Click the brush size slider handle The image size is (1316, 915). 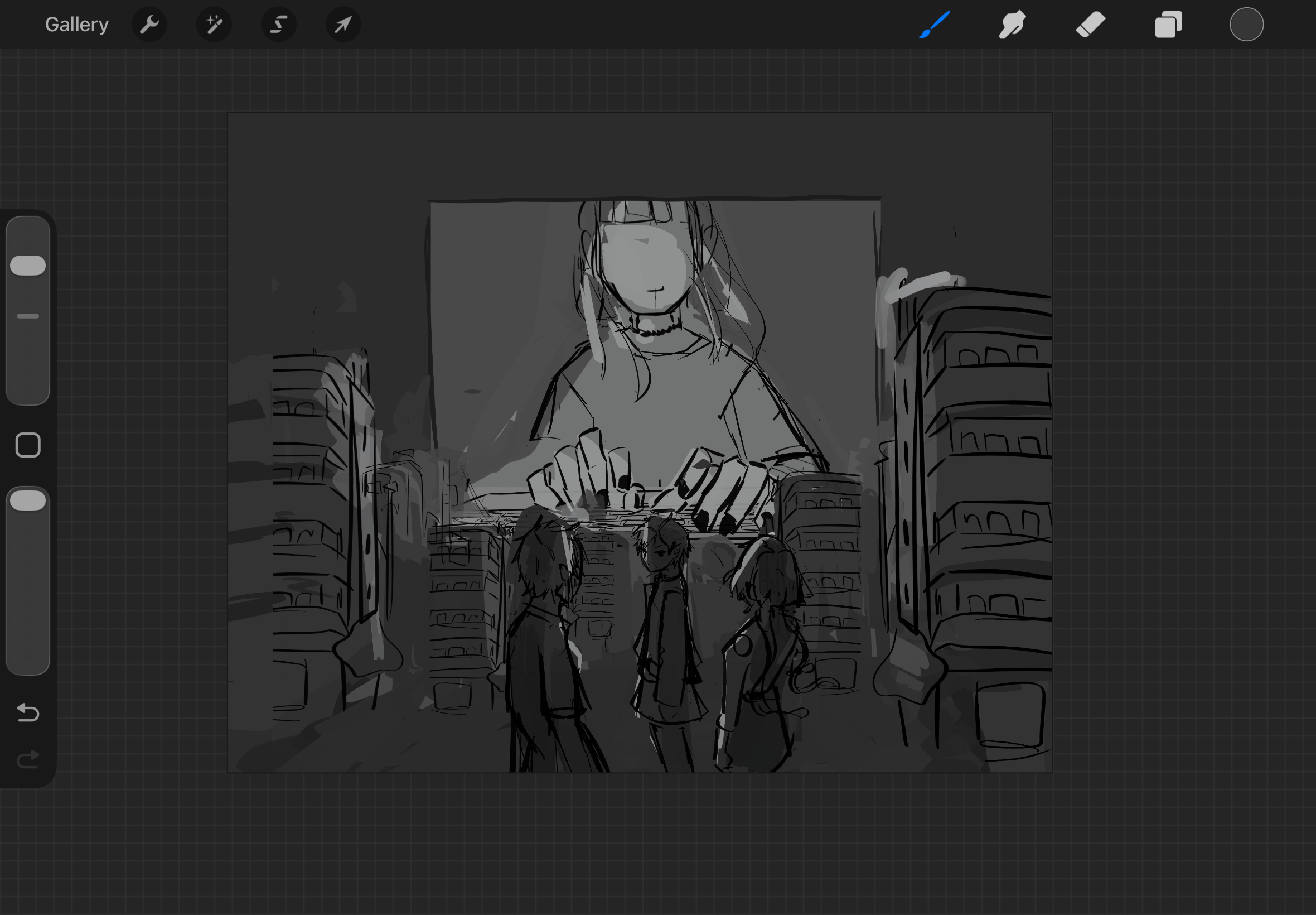pos(28,266)
